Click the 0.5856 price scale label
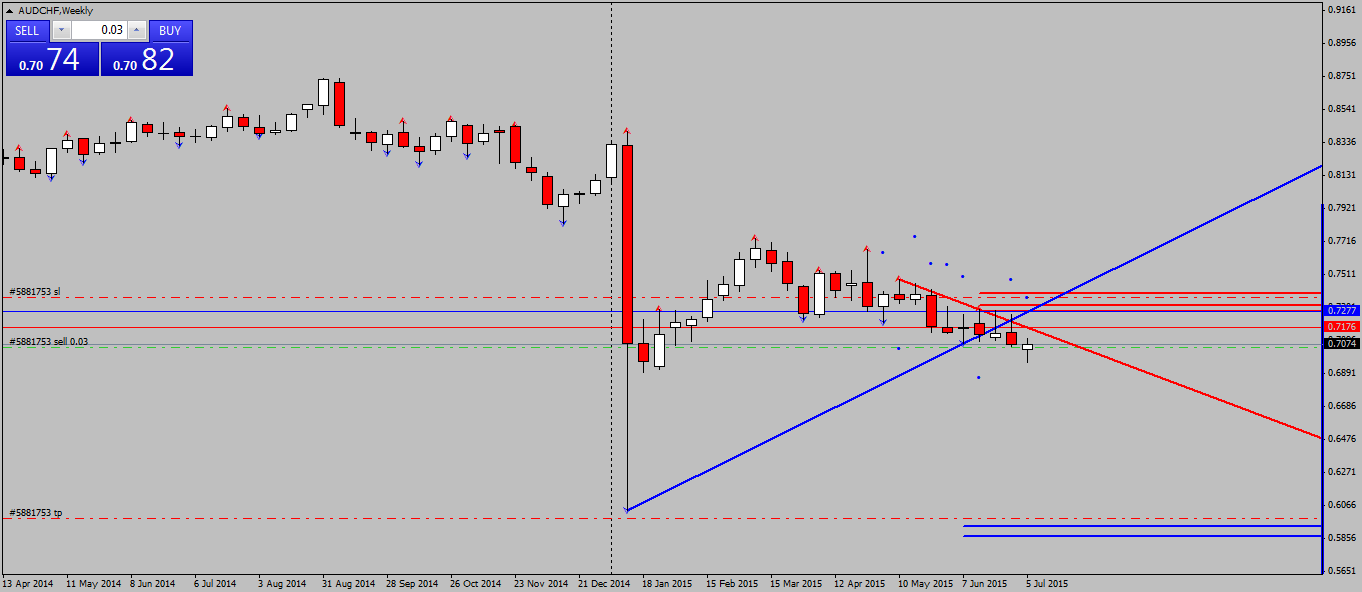 pyautogui.click(x=1341, y=538)
